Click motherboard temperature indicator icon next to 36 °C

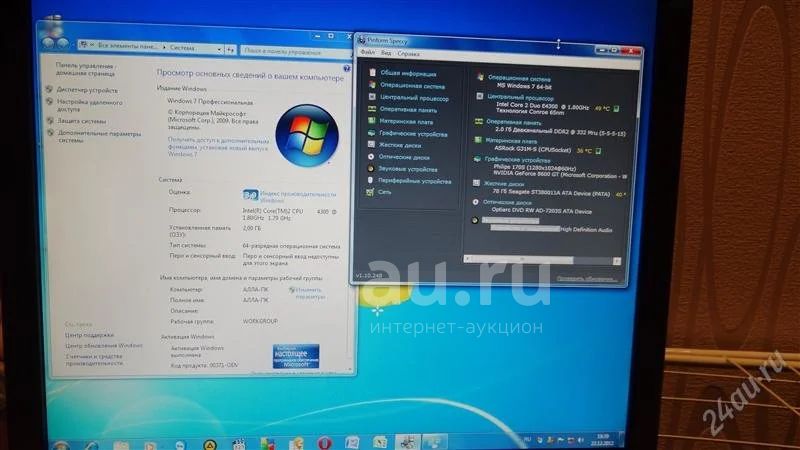(x=598, y=151)
